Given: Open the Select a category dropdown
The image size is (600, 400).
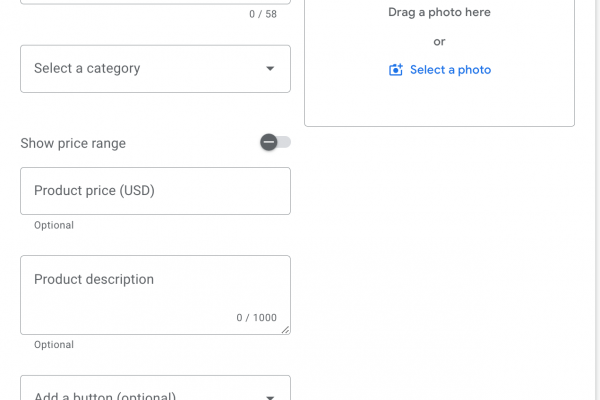Looking at the screenshot, I should (x=155, y=69).
